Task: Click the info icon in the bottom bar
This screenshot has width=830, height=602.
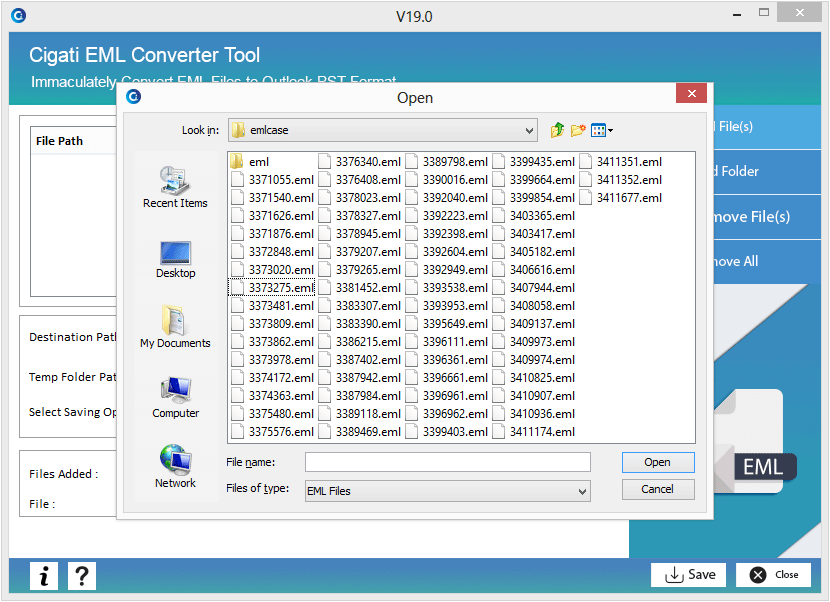Action: click(44, 576)
